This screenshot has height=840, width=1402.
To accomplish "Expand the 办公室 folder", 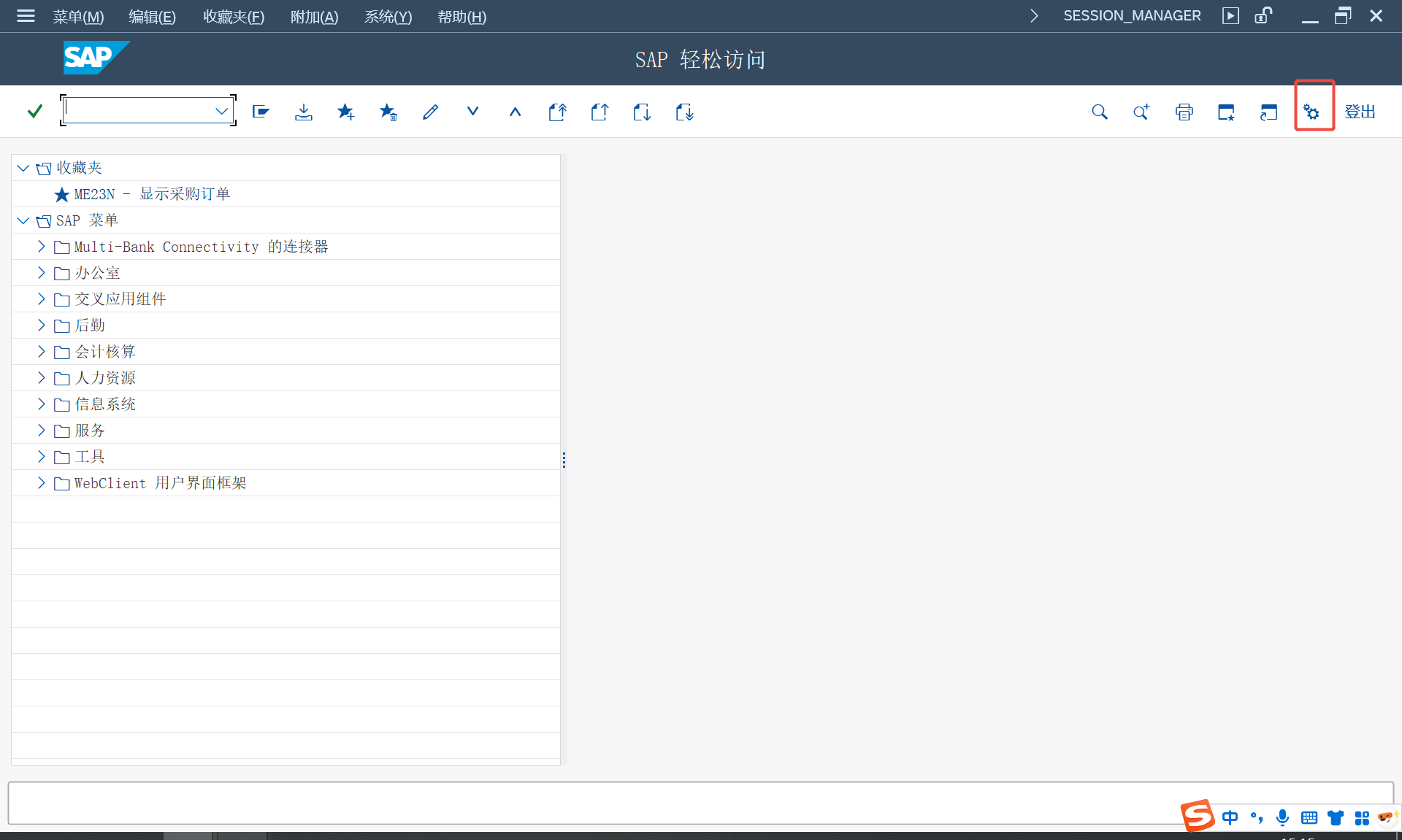I will pyautogui.click(x=42, y=273).
